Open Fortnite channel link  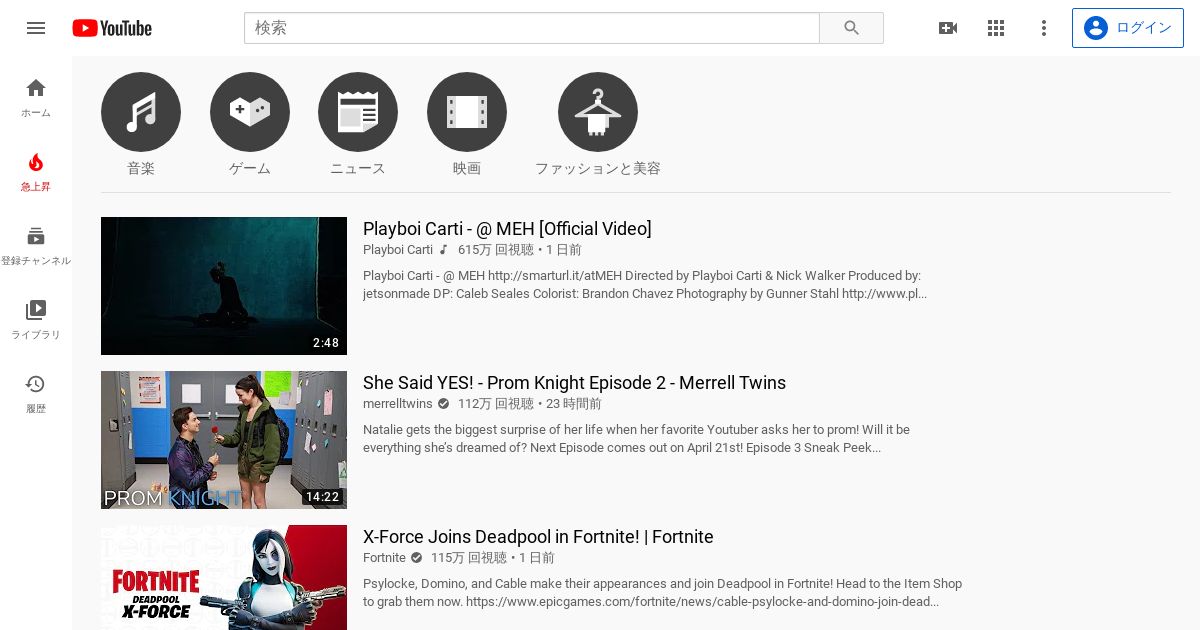tap(384, 558)
